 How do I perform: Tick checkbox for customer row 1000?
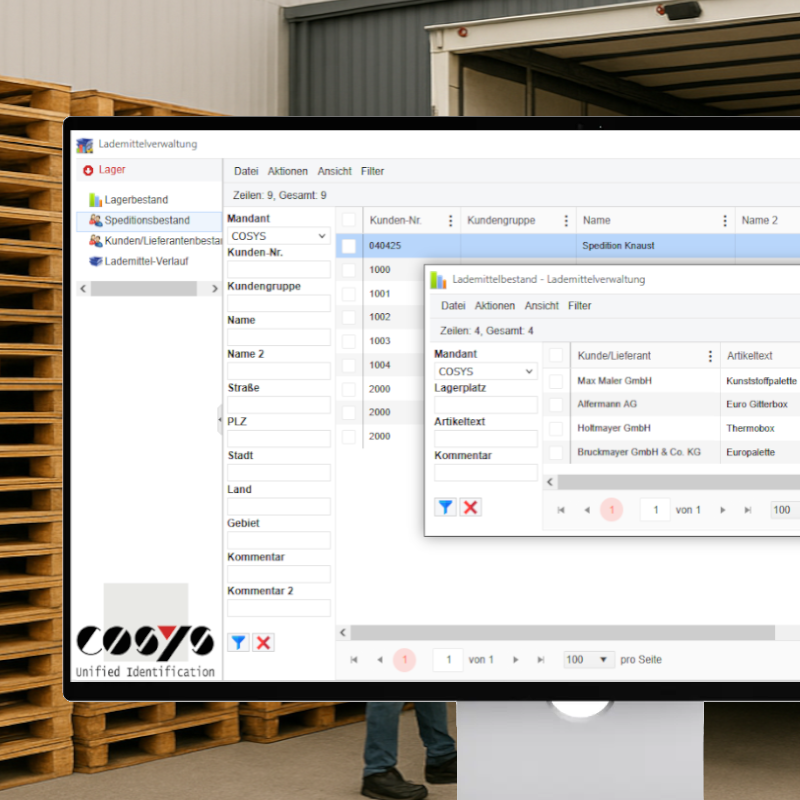coord(349,270)
